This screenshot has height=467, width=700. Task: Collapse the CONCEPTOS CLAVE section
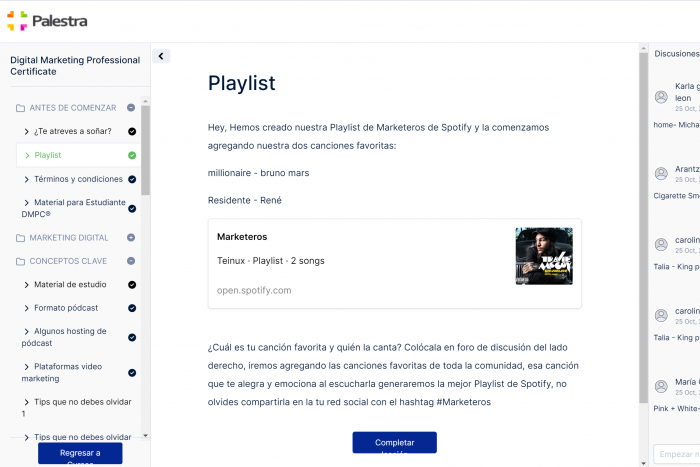131,261
